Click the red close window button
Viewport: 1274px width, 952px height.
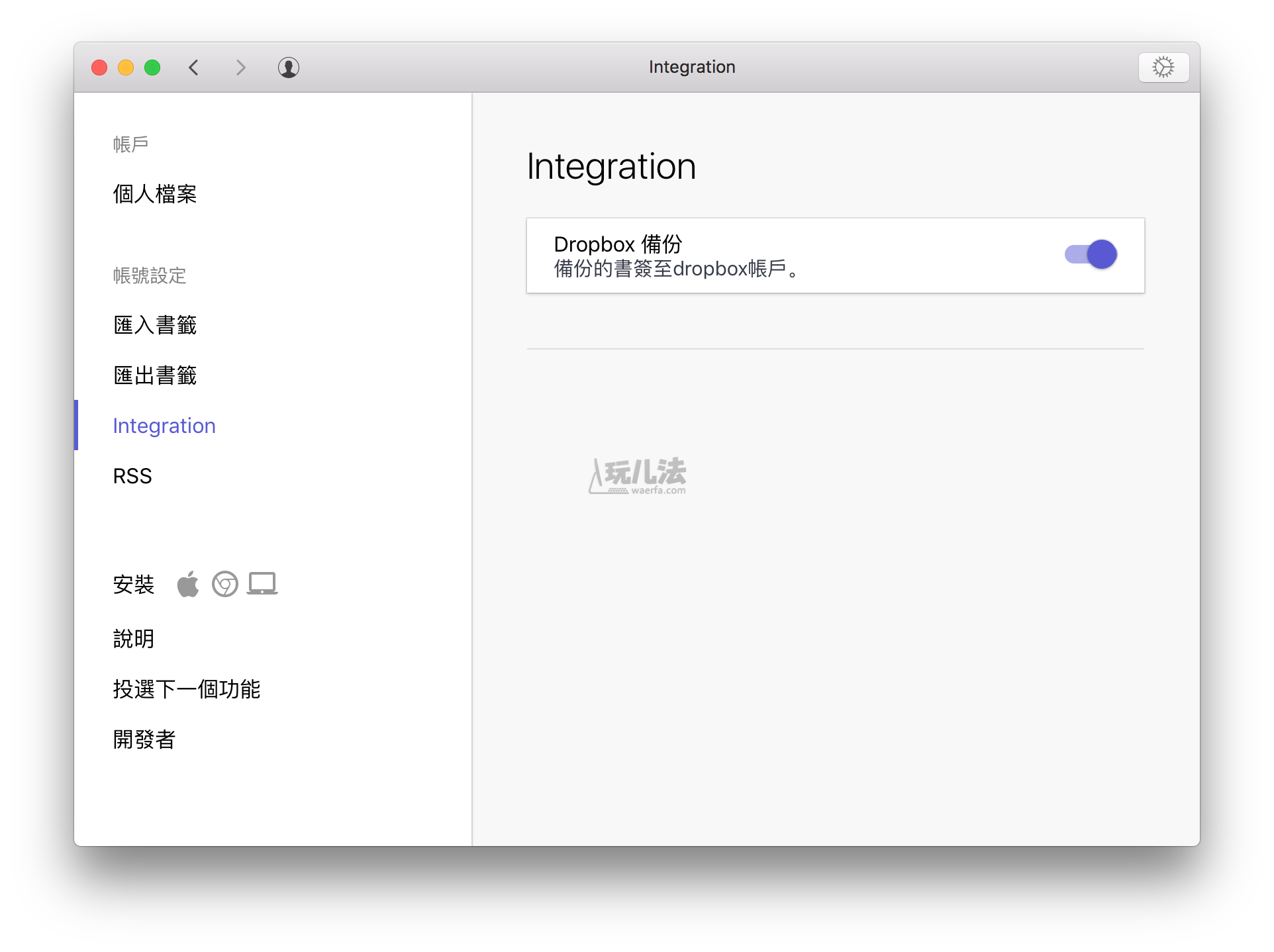(x=99, y=68)
